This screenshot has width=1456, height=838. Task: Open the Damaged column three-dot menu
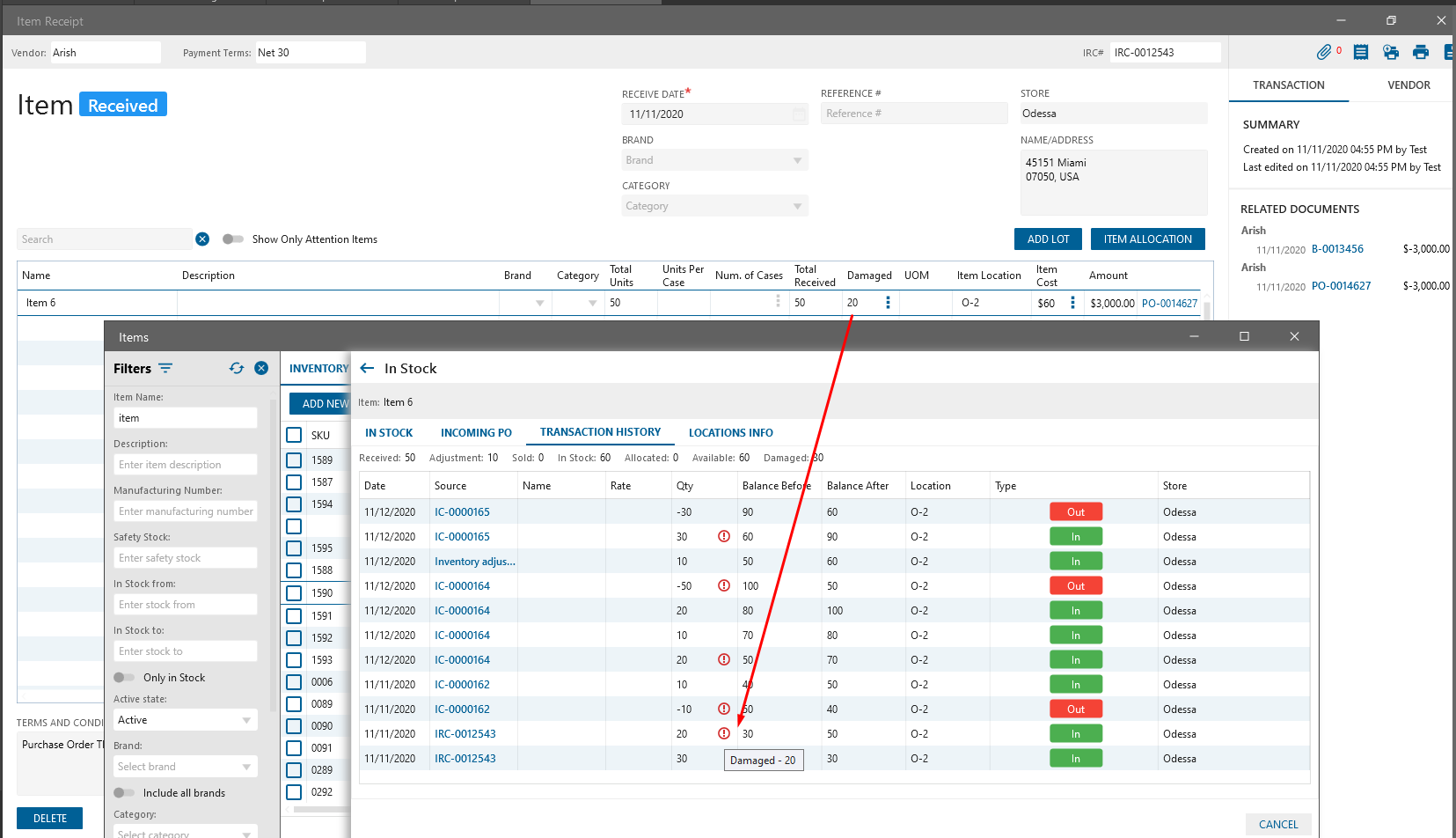click(888, 303)
